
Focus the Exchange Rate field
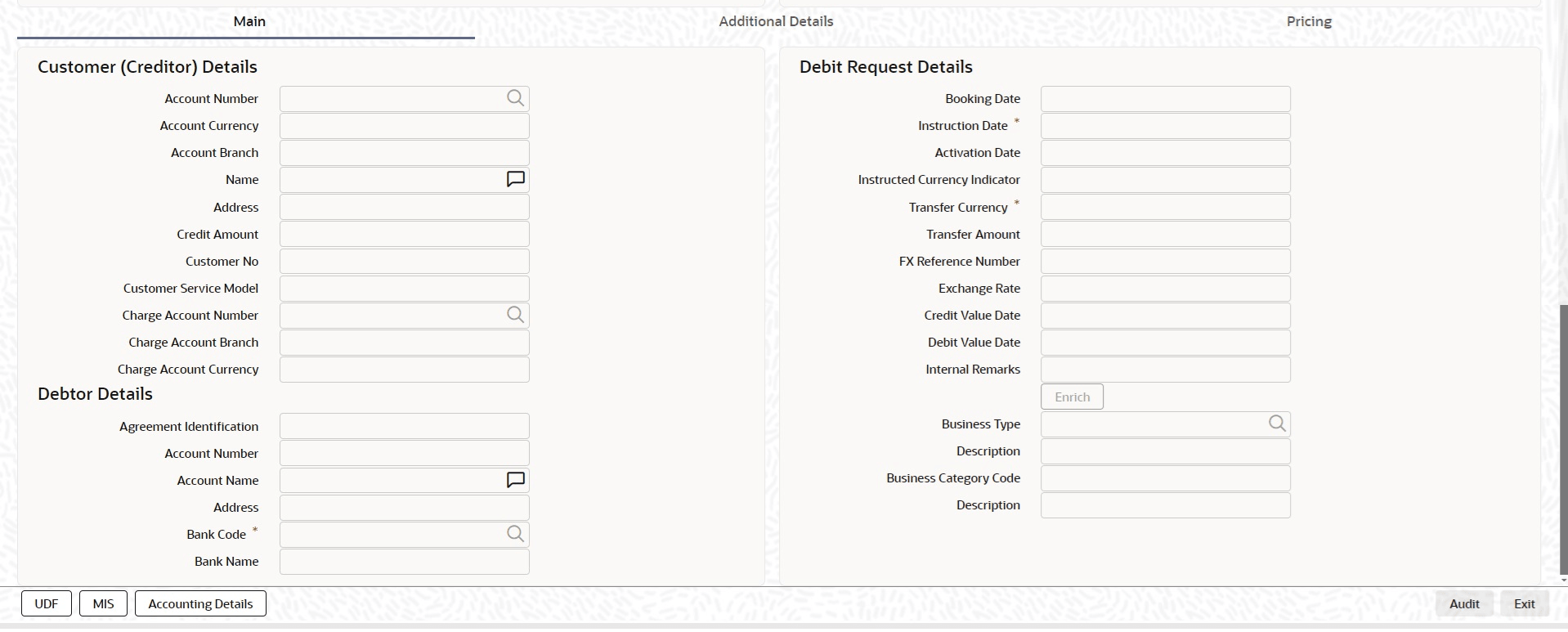pos(1166,288)
